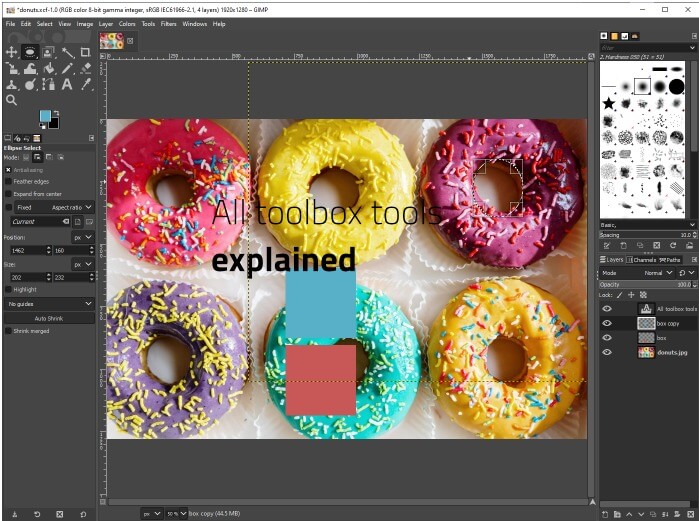This screenshot has height=521, width=699.
Task: Enable Expand from center checkbox
Action: click(8, 194)
